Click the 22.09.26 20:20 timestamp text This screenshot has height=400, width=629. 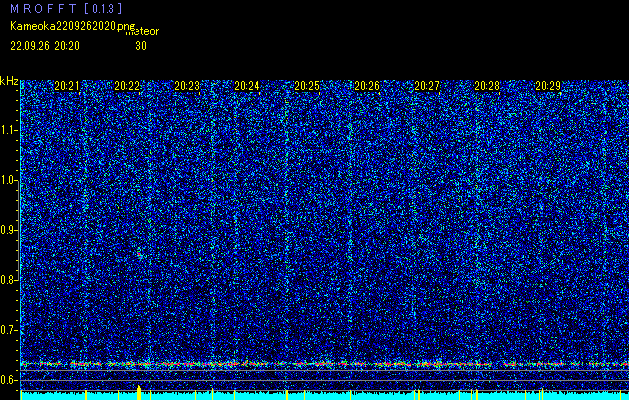(x=45, y=46)
